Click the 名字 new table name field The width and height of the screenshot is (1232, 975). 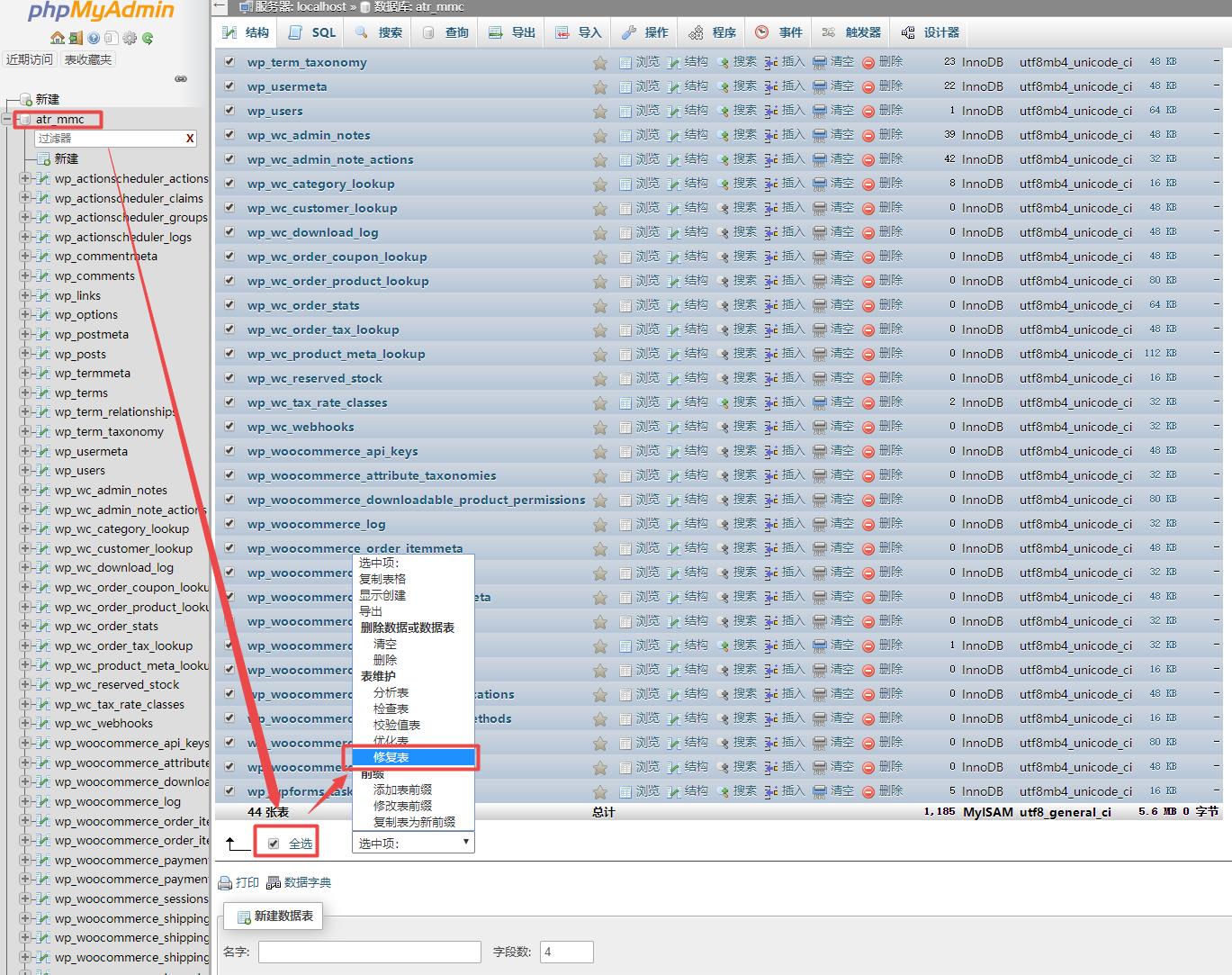(x=369, y=952)
